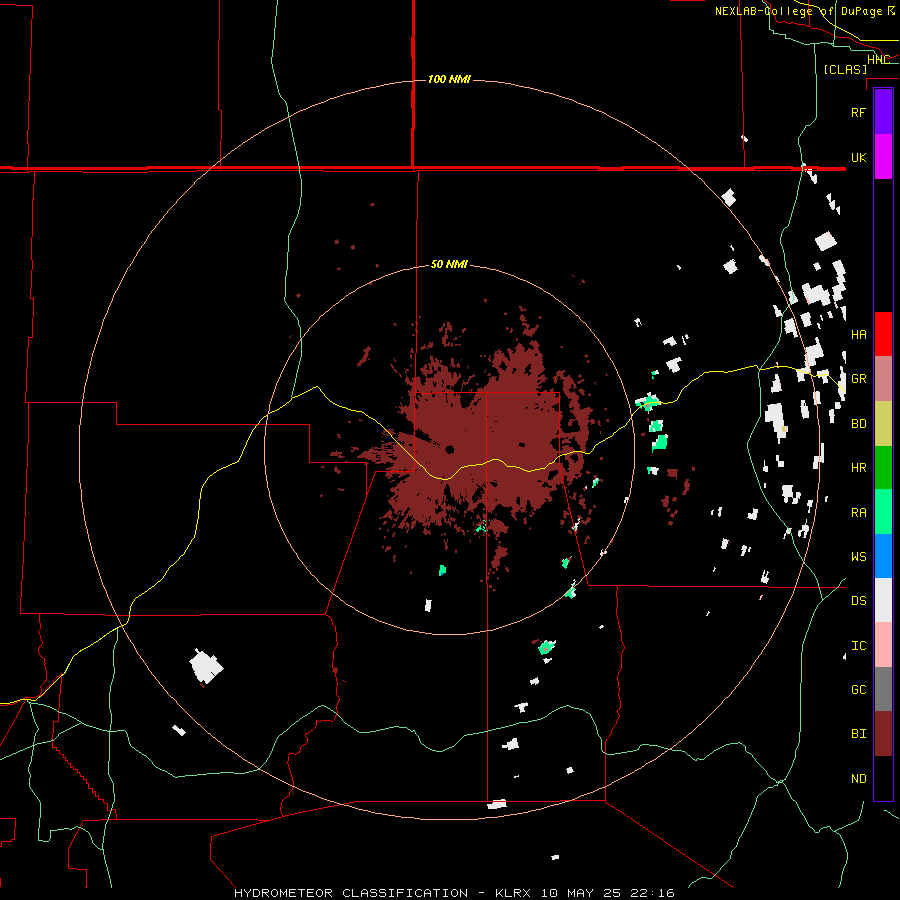Screen dimensions: 900x900
Task: Click the RF legend label
Action: click(858, 112)
